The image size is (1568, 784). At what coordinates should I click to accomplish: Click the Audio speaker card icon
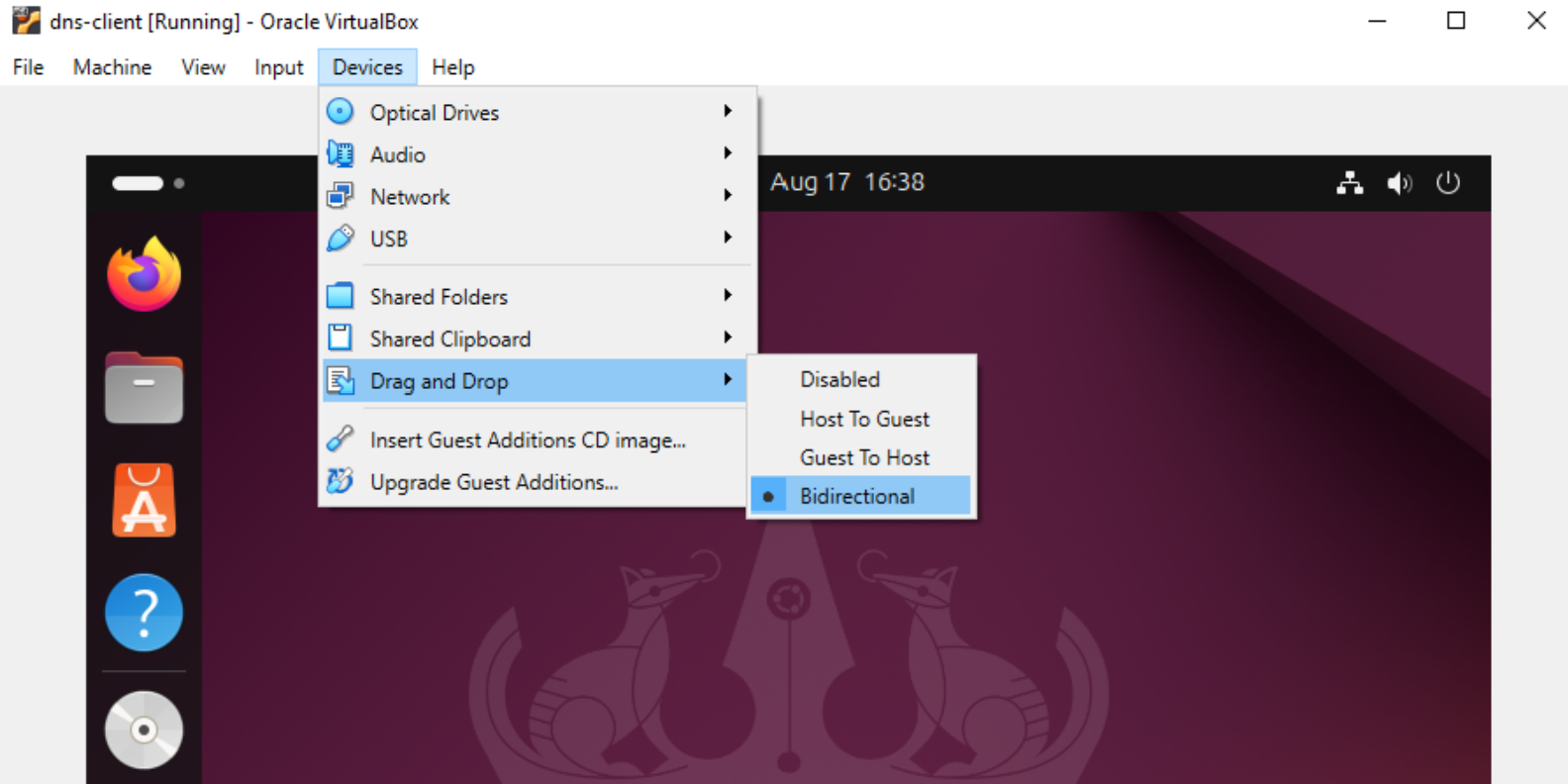coord(340,153)
